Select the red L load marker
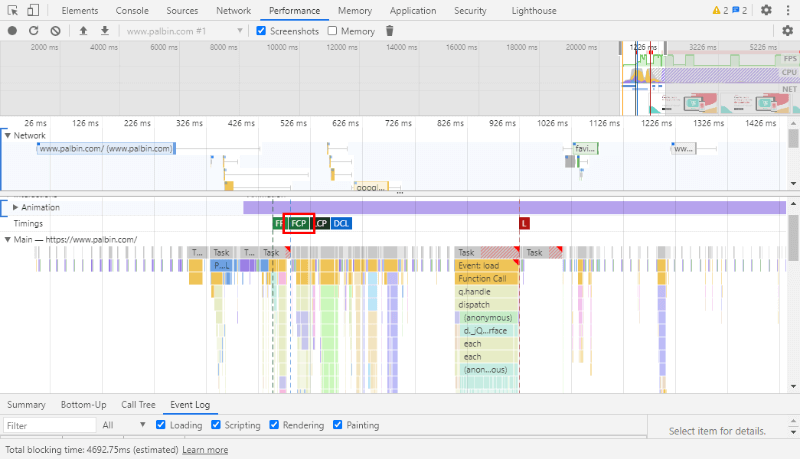 [524, 223]
